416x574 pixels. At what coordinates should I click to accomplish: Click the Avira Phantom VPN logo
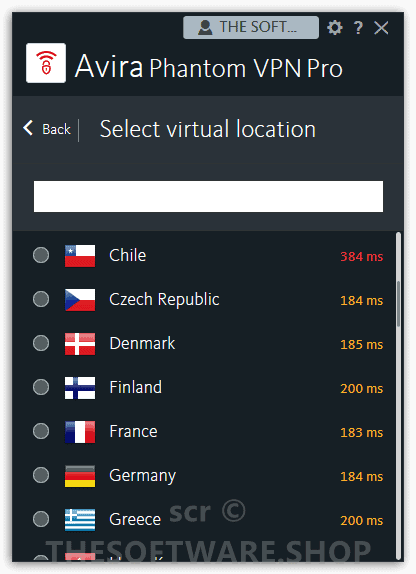click(x=46, y=63)
